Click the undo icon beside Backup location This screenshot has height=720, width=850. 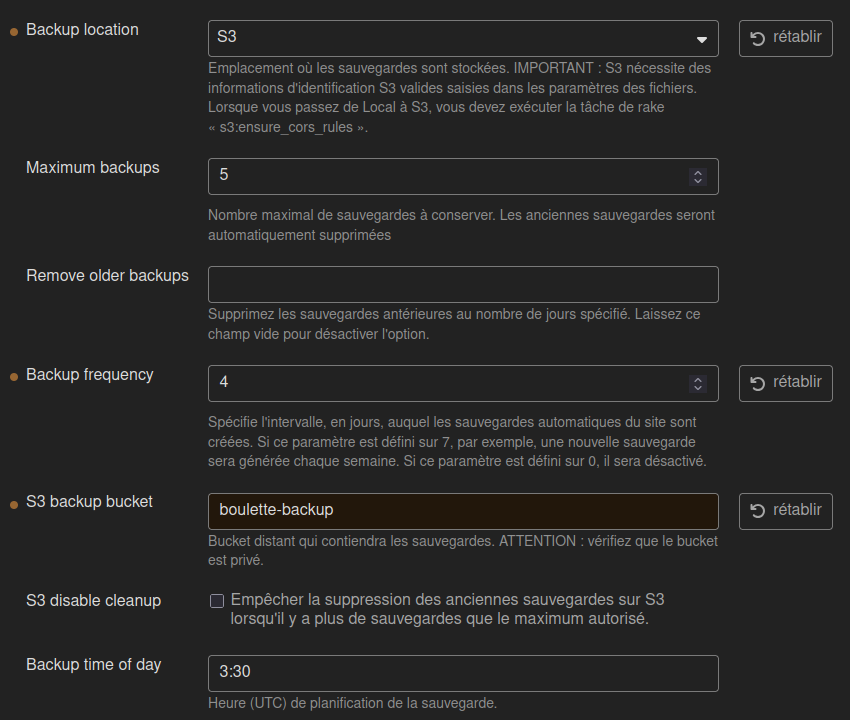coord(758,38)
